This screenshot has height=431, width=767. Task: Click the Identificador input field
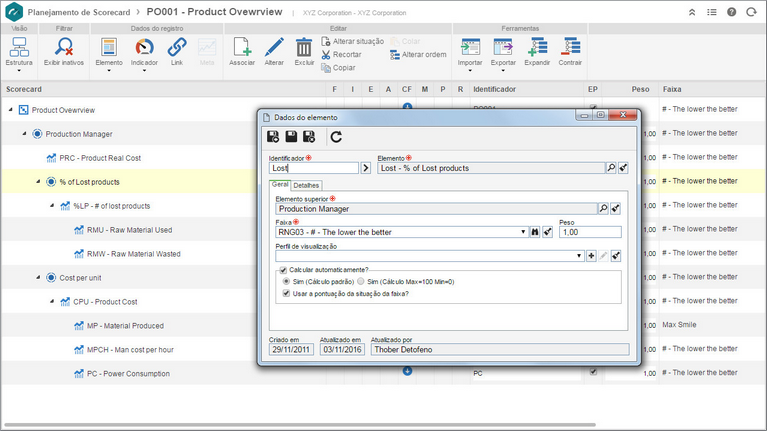(314, 168)
